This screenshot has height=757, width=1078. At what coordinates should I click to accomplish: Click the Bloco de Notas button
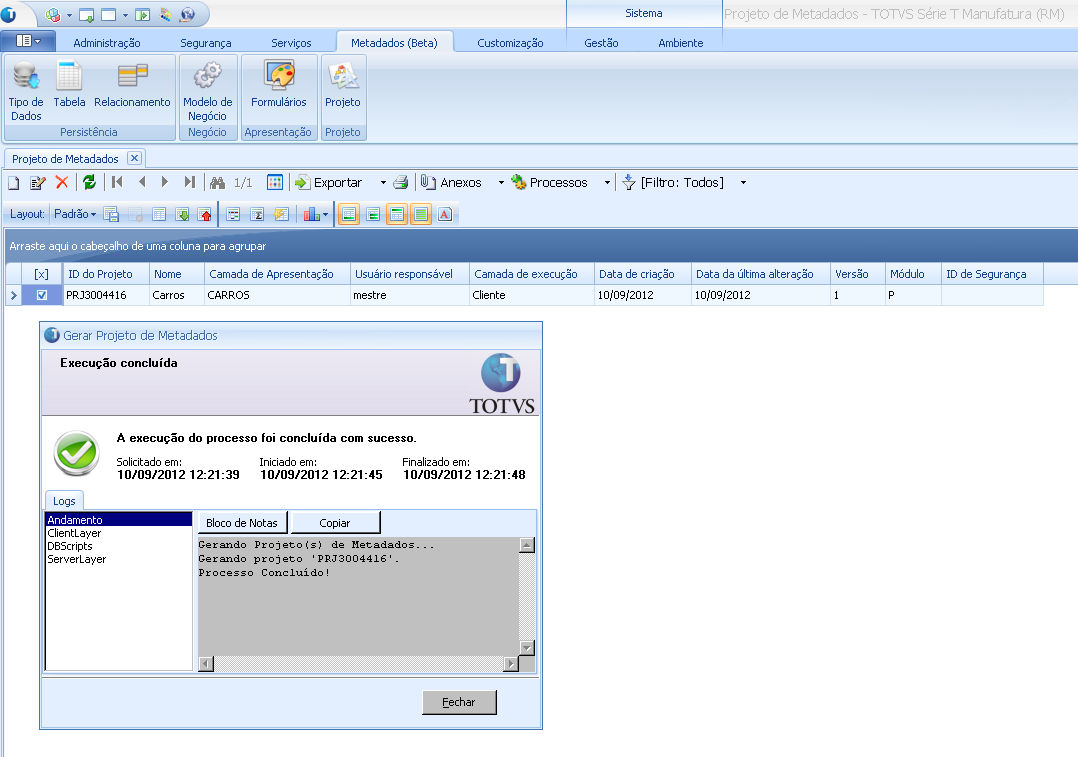coord(241,523)
